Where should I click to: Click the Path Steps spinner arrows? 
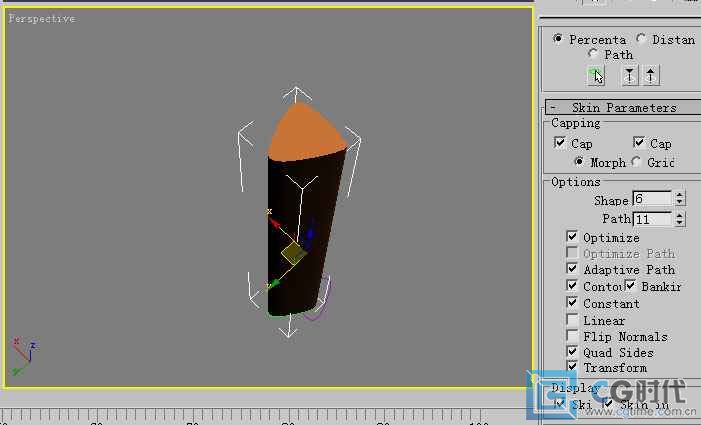[x=680, y=219]
